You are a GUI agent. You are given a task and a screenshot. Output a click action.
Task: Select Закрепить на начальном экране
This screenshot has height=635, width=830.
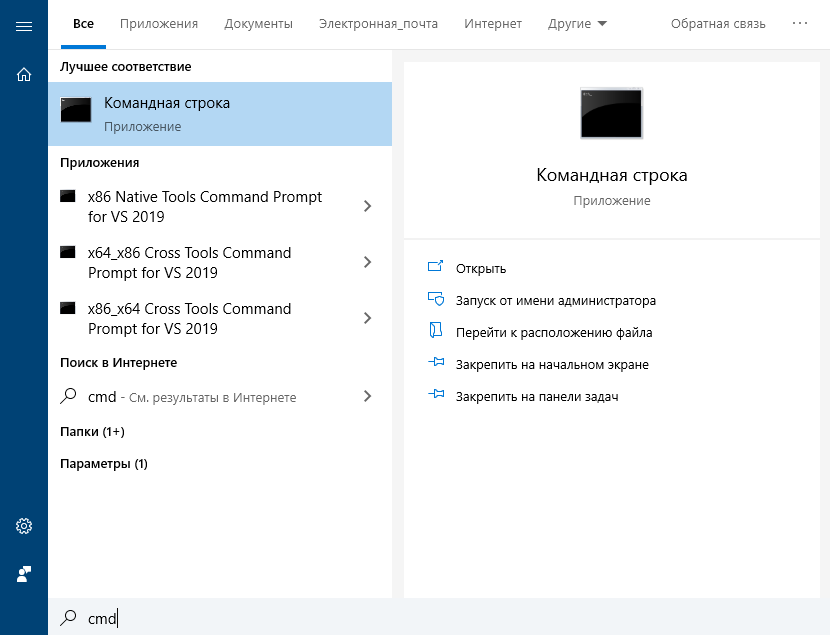click(x=552, y=365)
